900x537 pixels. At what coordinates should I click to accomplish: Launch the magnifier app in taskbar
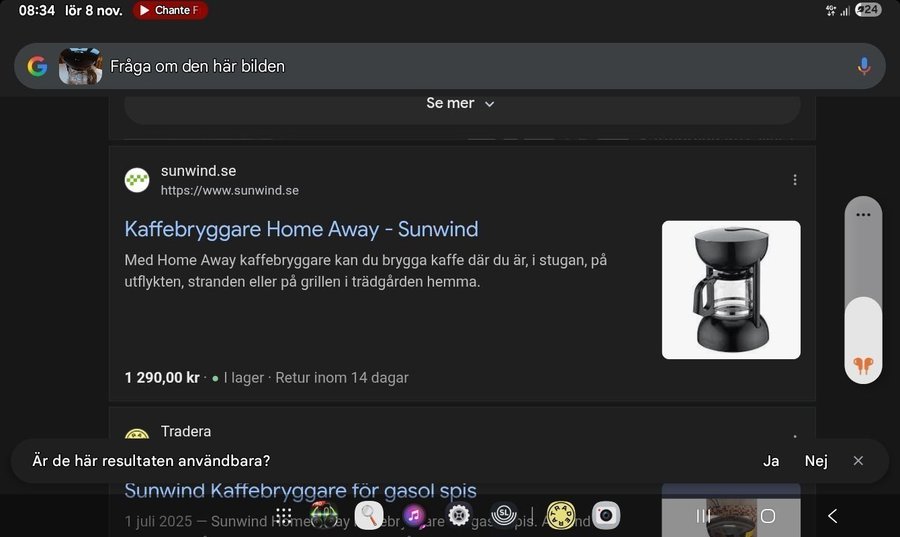click(369, 516)
